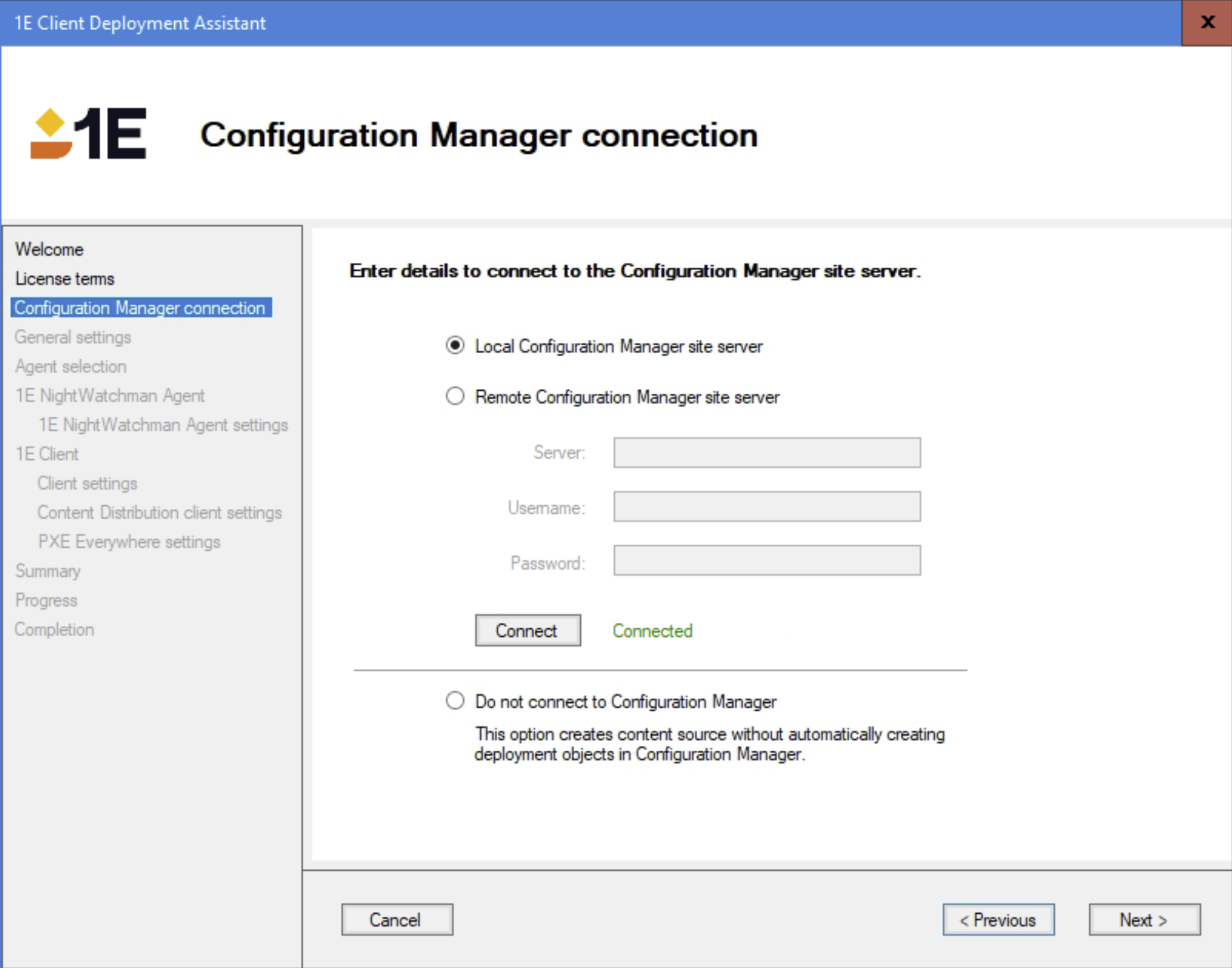Screen dimensions: 1232x968
Task: Select Content Distribution client settings sub-step
Action: coord(159,513)
